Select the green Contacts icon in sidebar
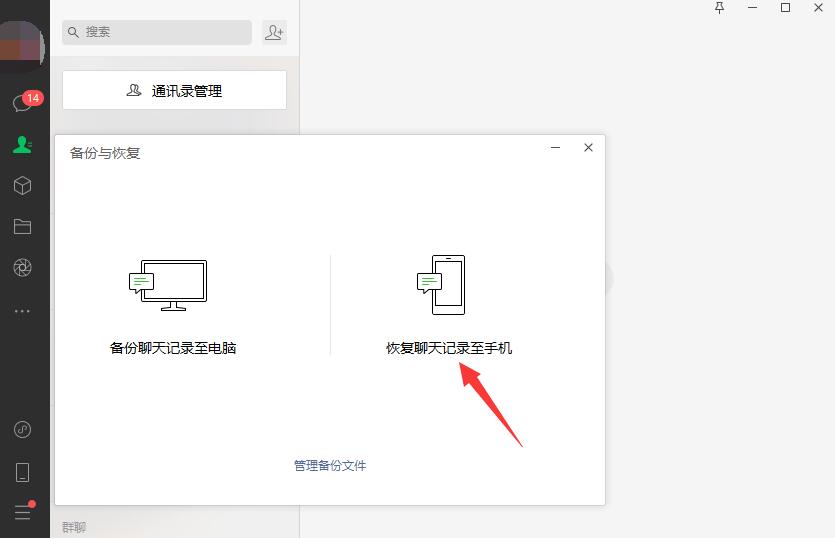 click(22, 145)
